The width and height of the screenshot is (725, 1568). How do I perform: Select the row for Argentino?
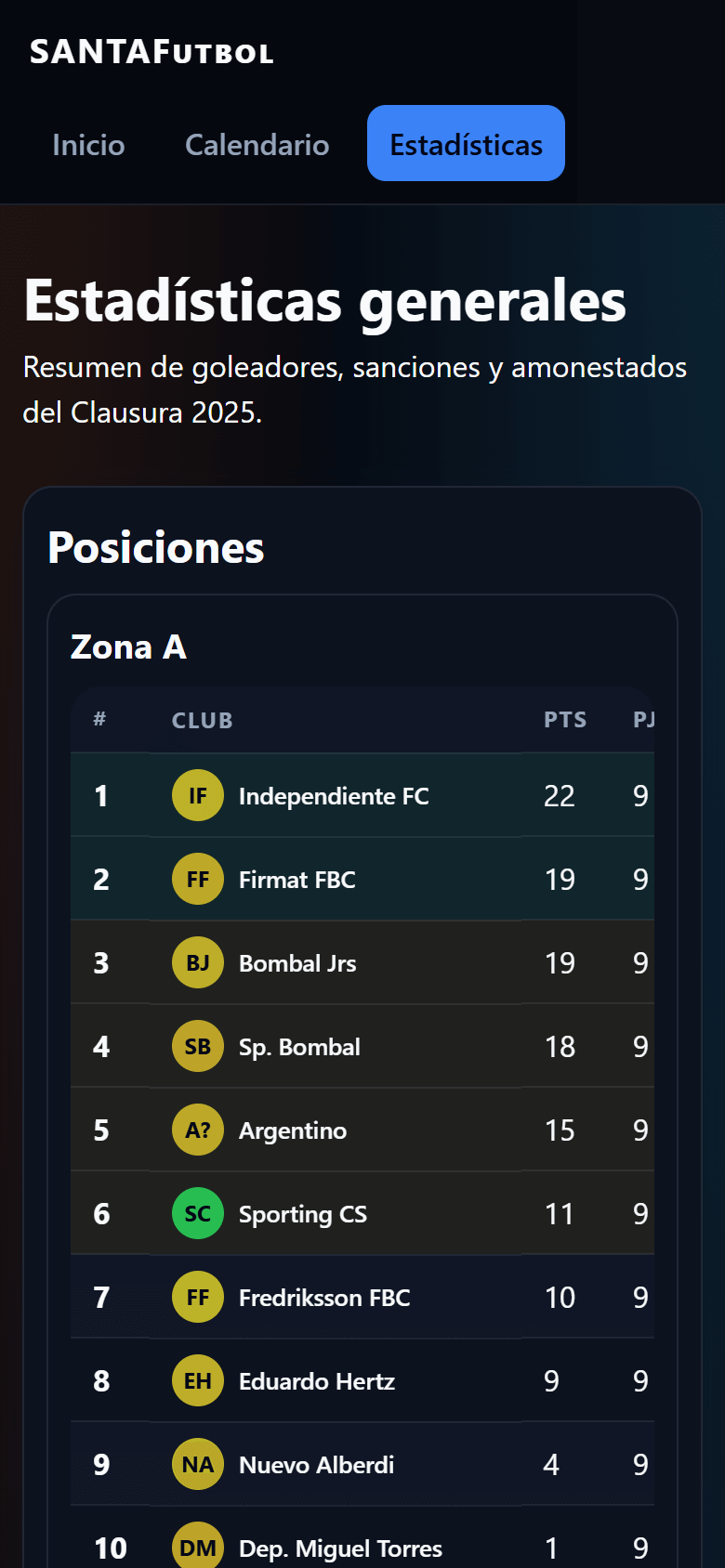click(x=362, y=1130)
